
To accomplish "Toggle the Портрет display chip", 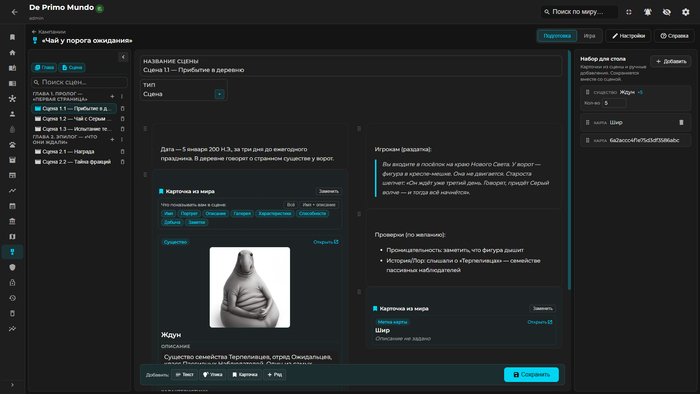I will [x=189, y=214].
